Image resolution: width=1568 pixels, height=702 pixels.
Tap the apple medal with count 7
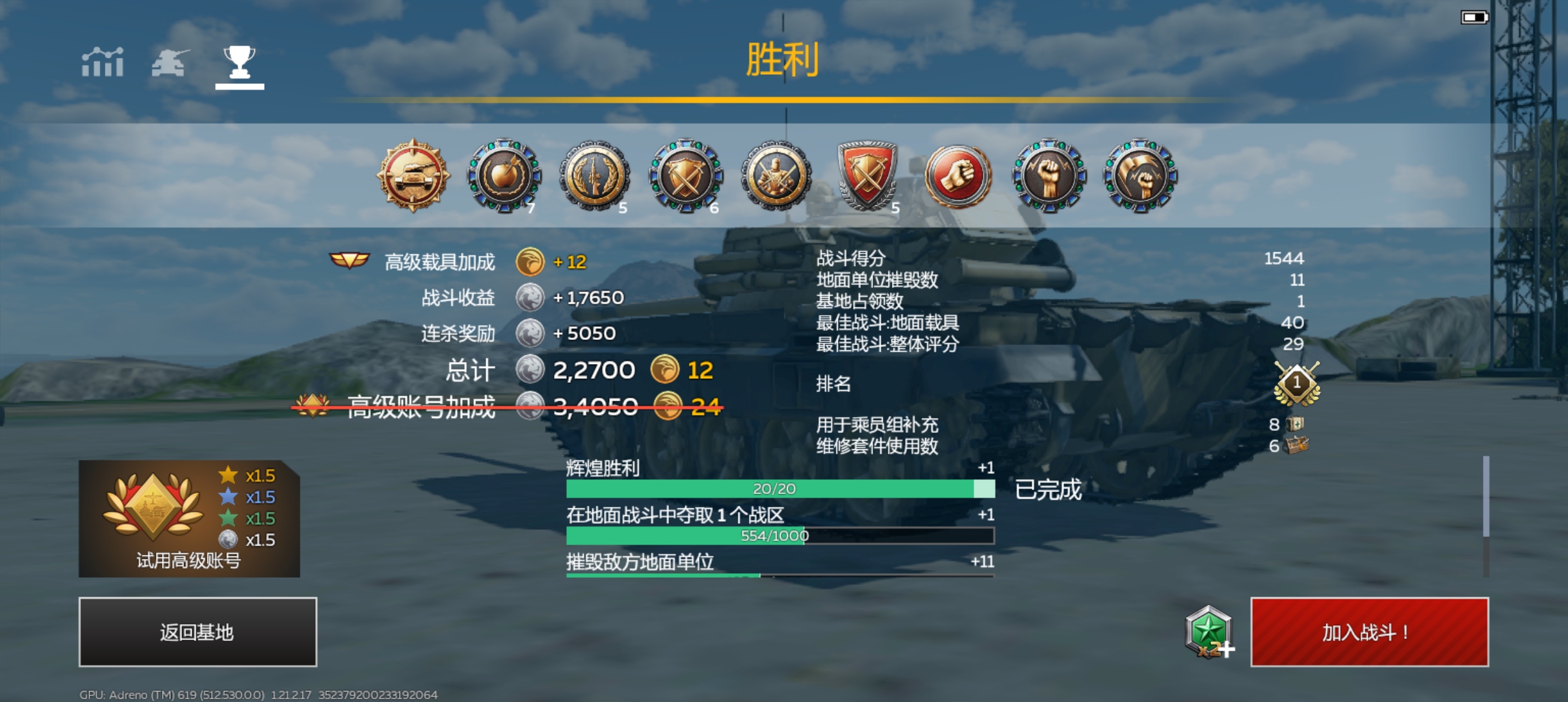pyautogui.click(x=504, y=175)
